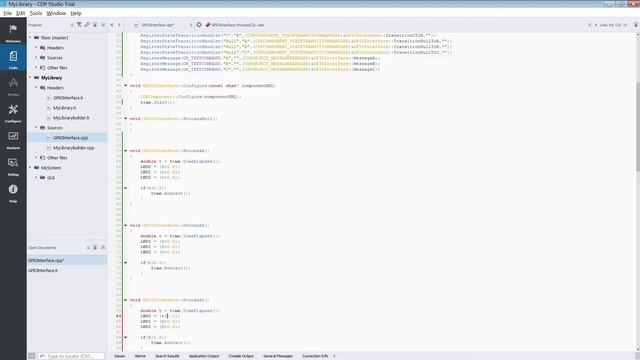The height and width of the screenshot is (360, 640).
Task: Click the Open Documents close icon
Action: [x=103, y=247]
